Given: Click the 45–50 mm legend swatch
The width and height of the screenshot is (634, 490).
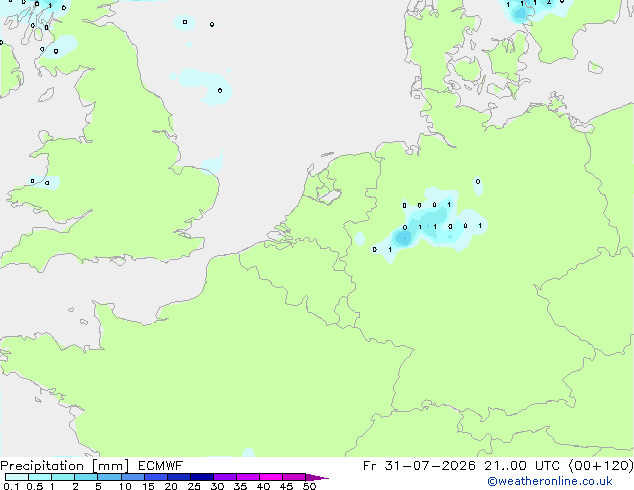Looking at the screenshot, I should [x=294, y=477].
